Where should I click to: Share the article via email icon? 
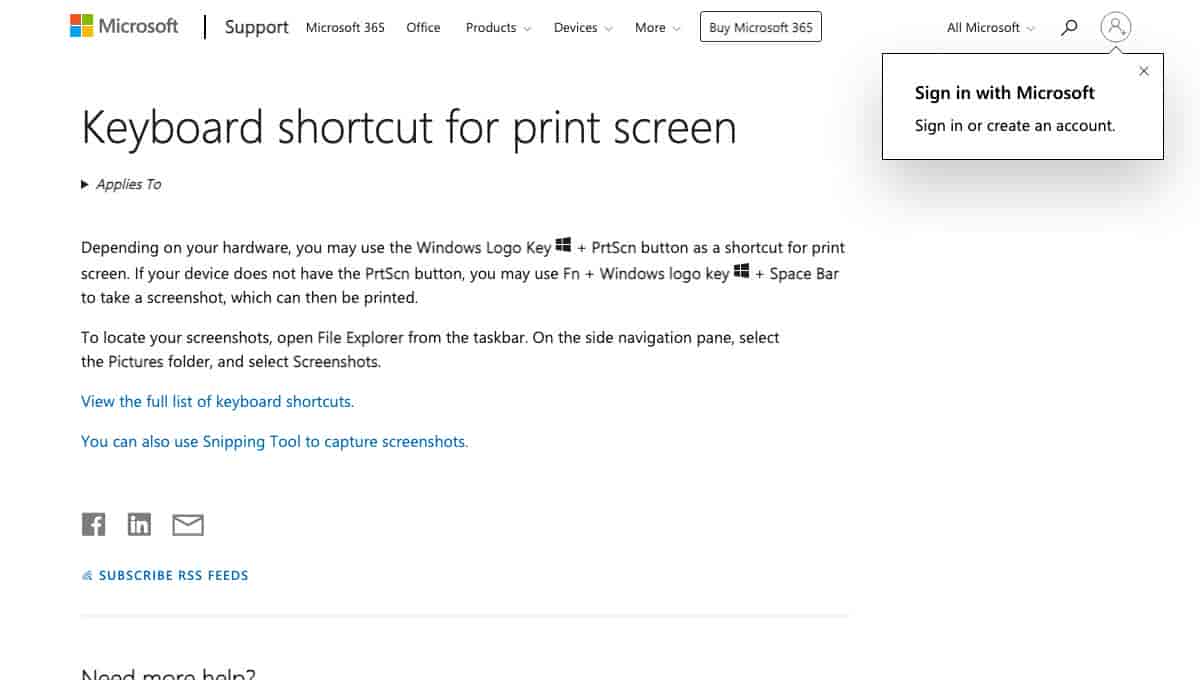tap(188, 524)
